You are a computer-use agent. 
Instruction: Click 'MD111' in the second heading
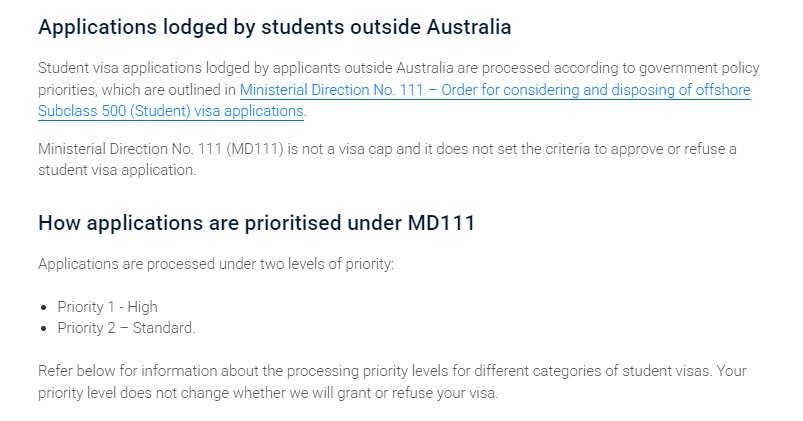click(x=440, y=222)
